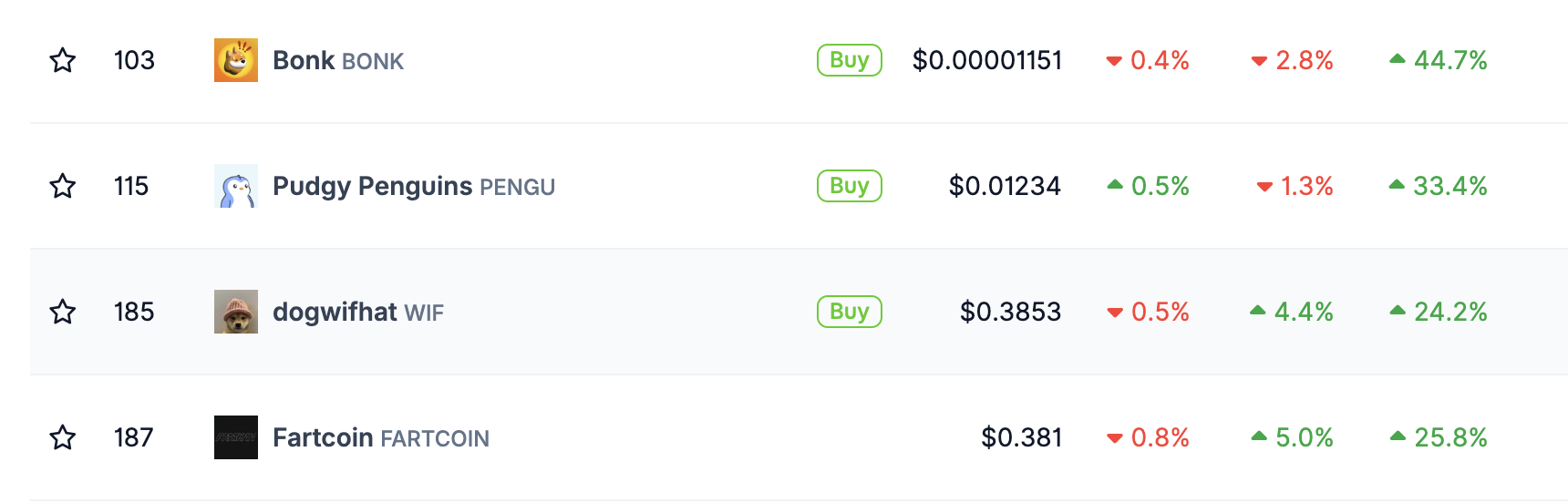Click the Pudgy Penguins penguin logo
Screen dimensions: 1568x503
[236, 186]
